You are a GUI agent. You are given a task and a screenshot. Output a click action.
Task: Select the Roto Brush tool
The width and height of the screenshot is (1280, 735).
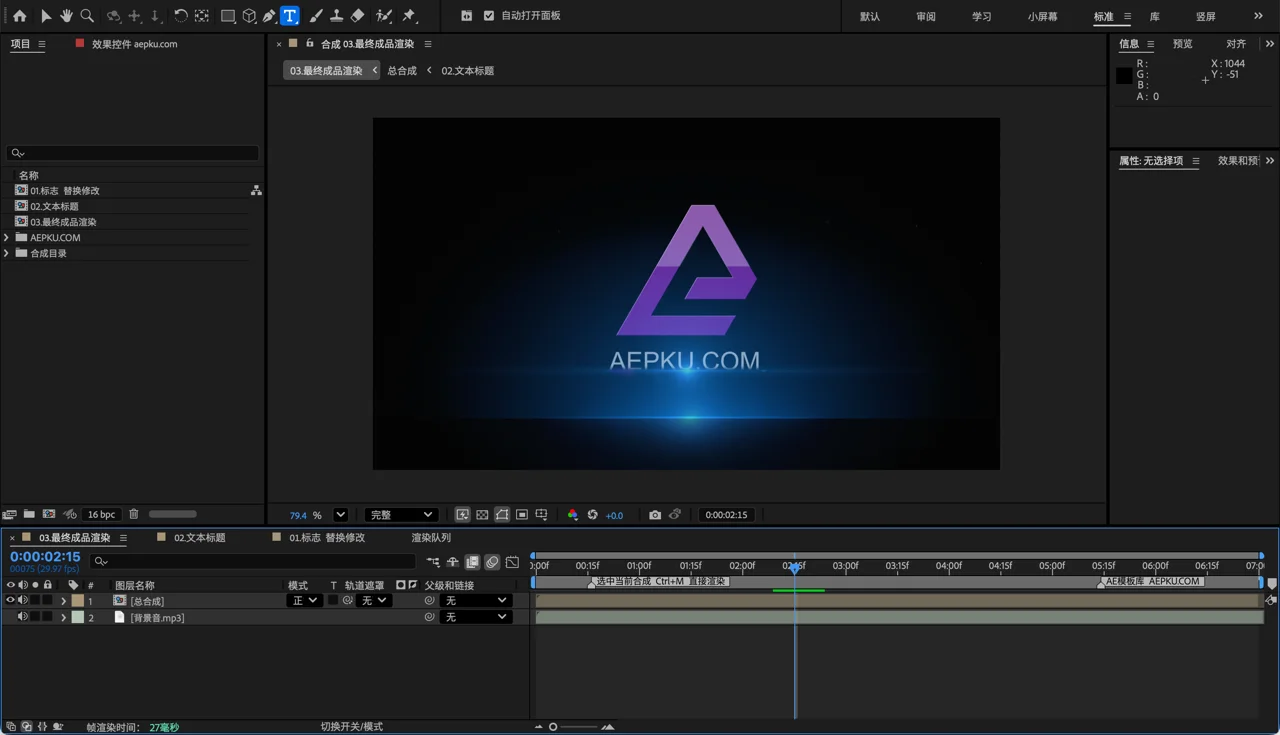click(x=384, y=16)
